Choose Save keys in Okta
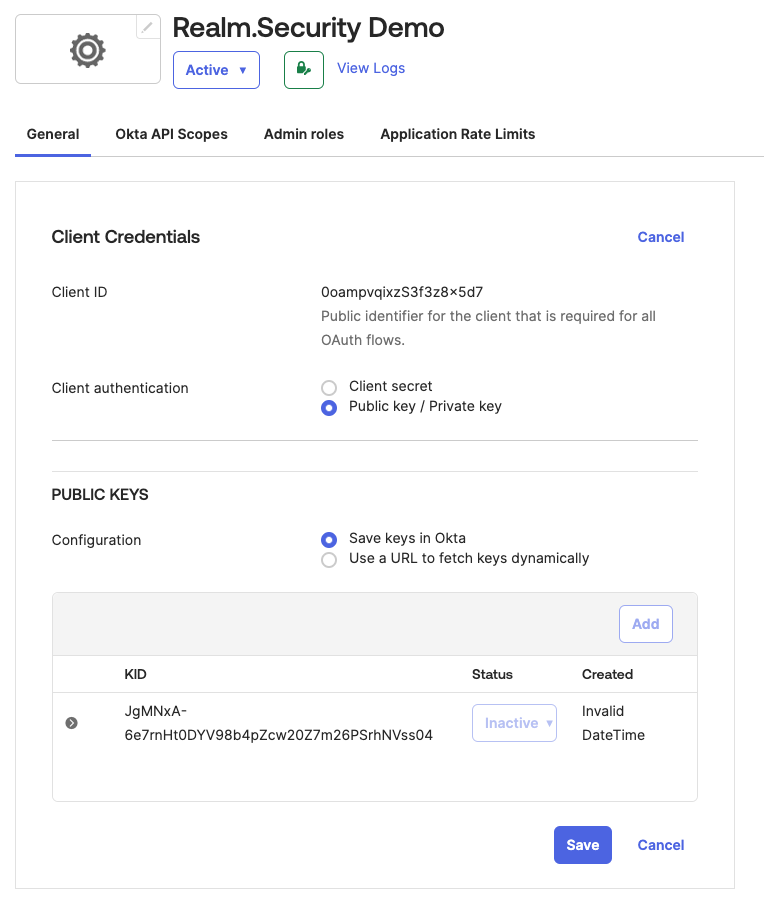Viewport: 764px width, 900px height. (x=329, y=539)
